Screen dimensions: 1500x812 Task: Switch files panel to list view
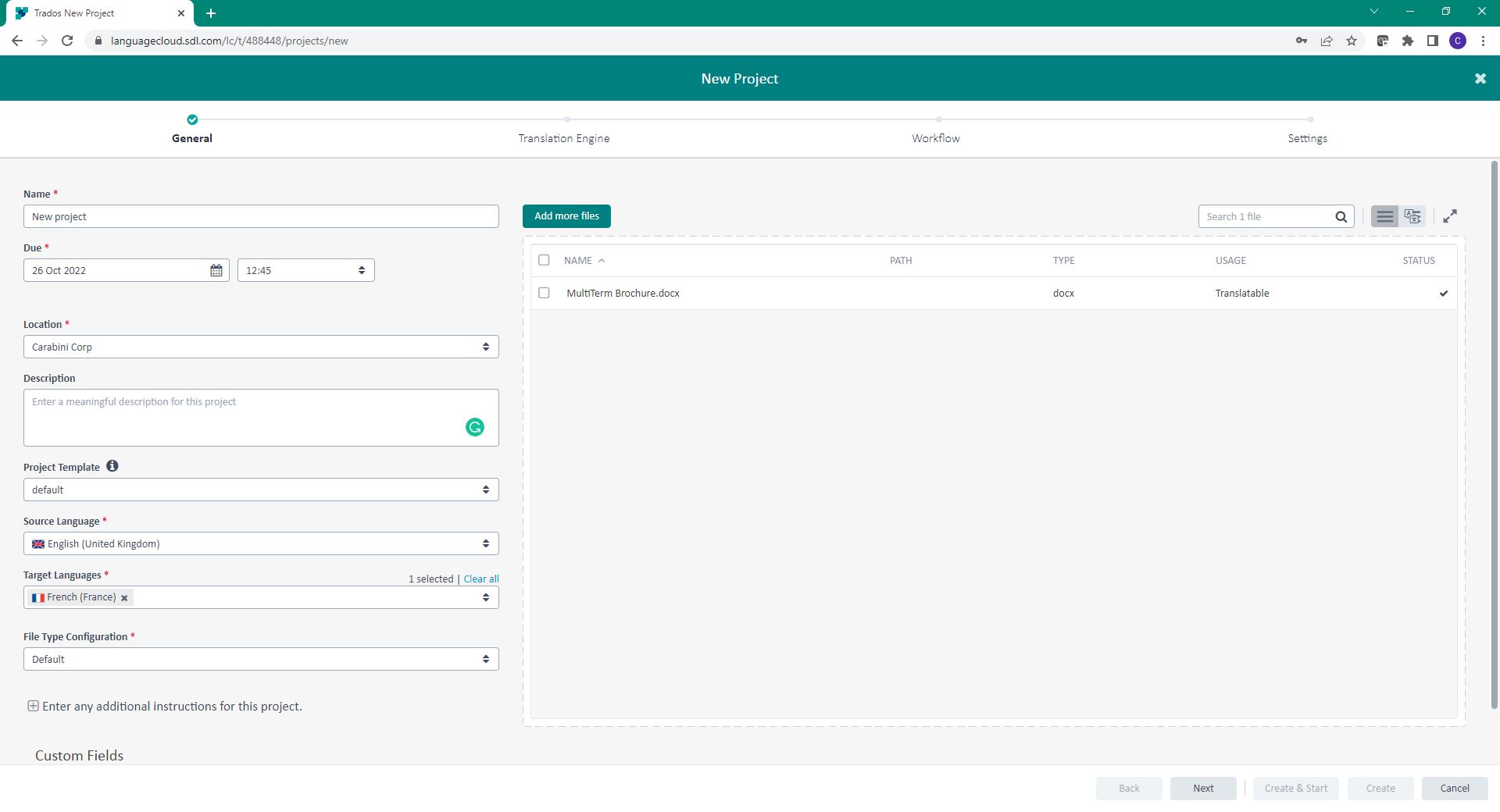click(x=1384, y=216)
